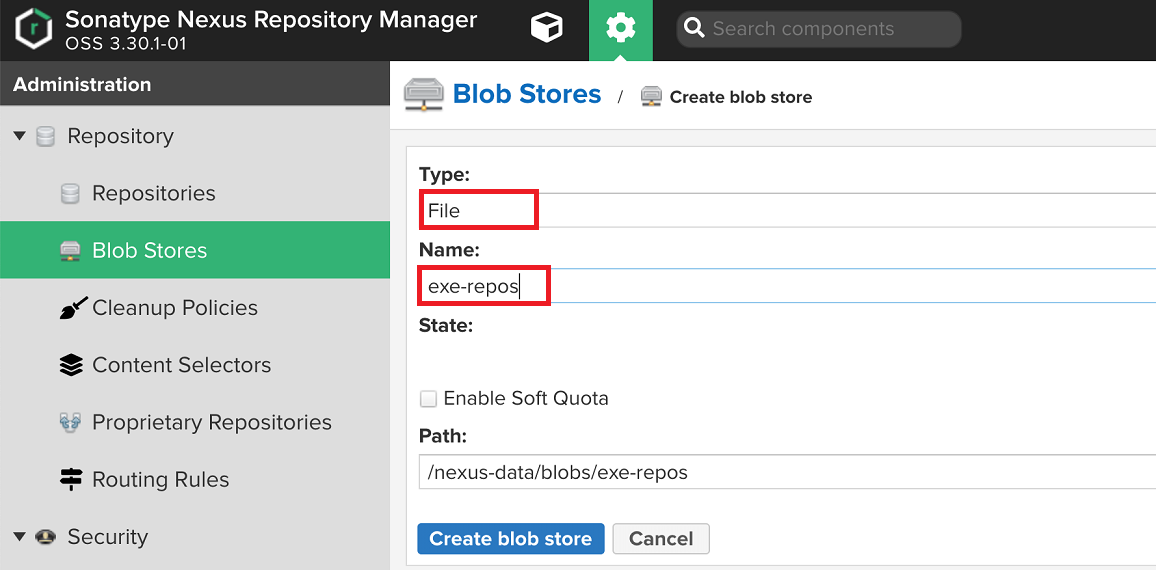Enable the Soft Quota checkbox

[x=428, y=399]
